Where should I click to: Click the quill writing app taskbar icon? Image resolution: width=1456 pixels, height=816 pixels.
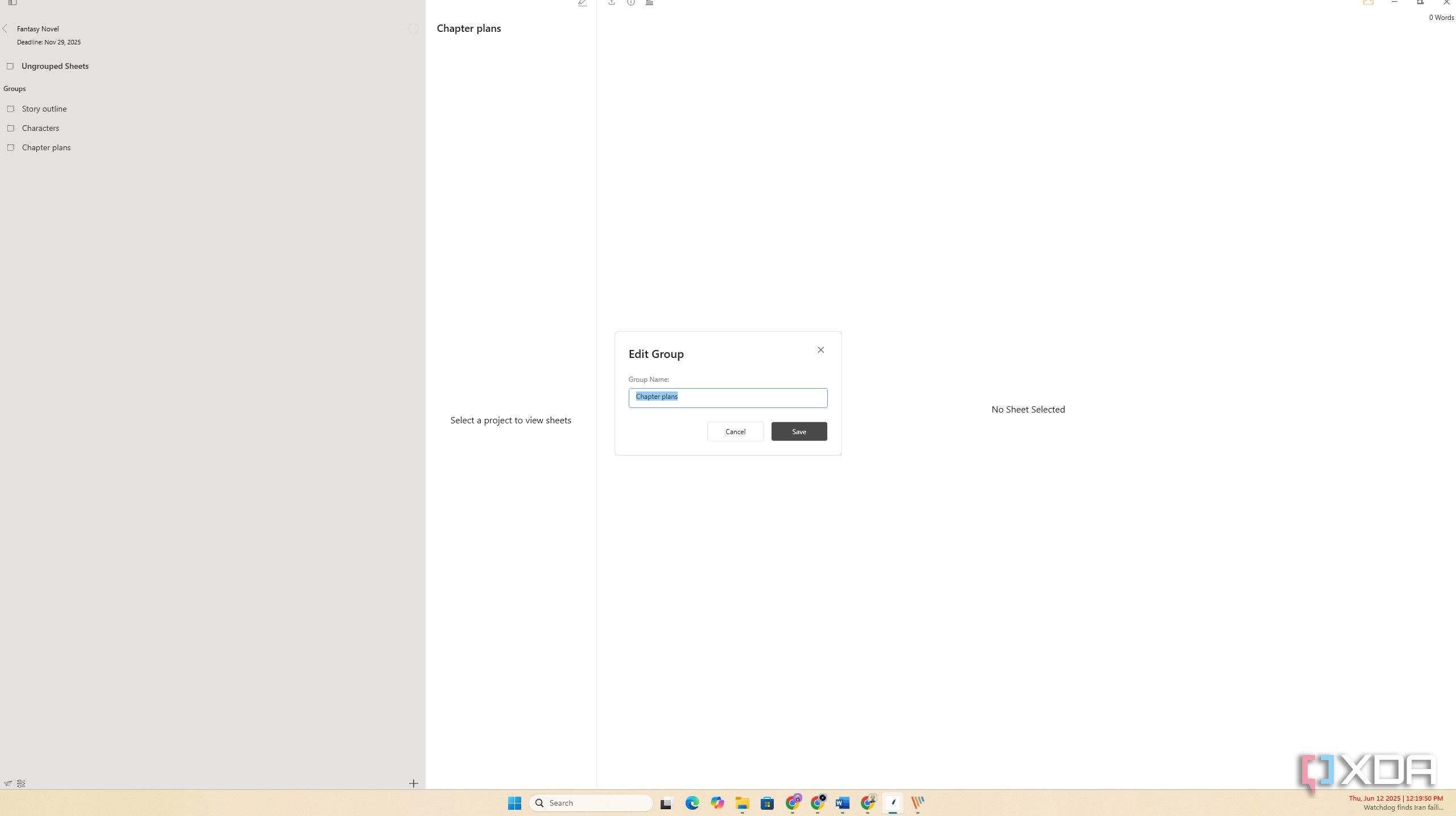coord(893,803)
